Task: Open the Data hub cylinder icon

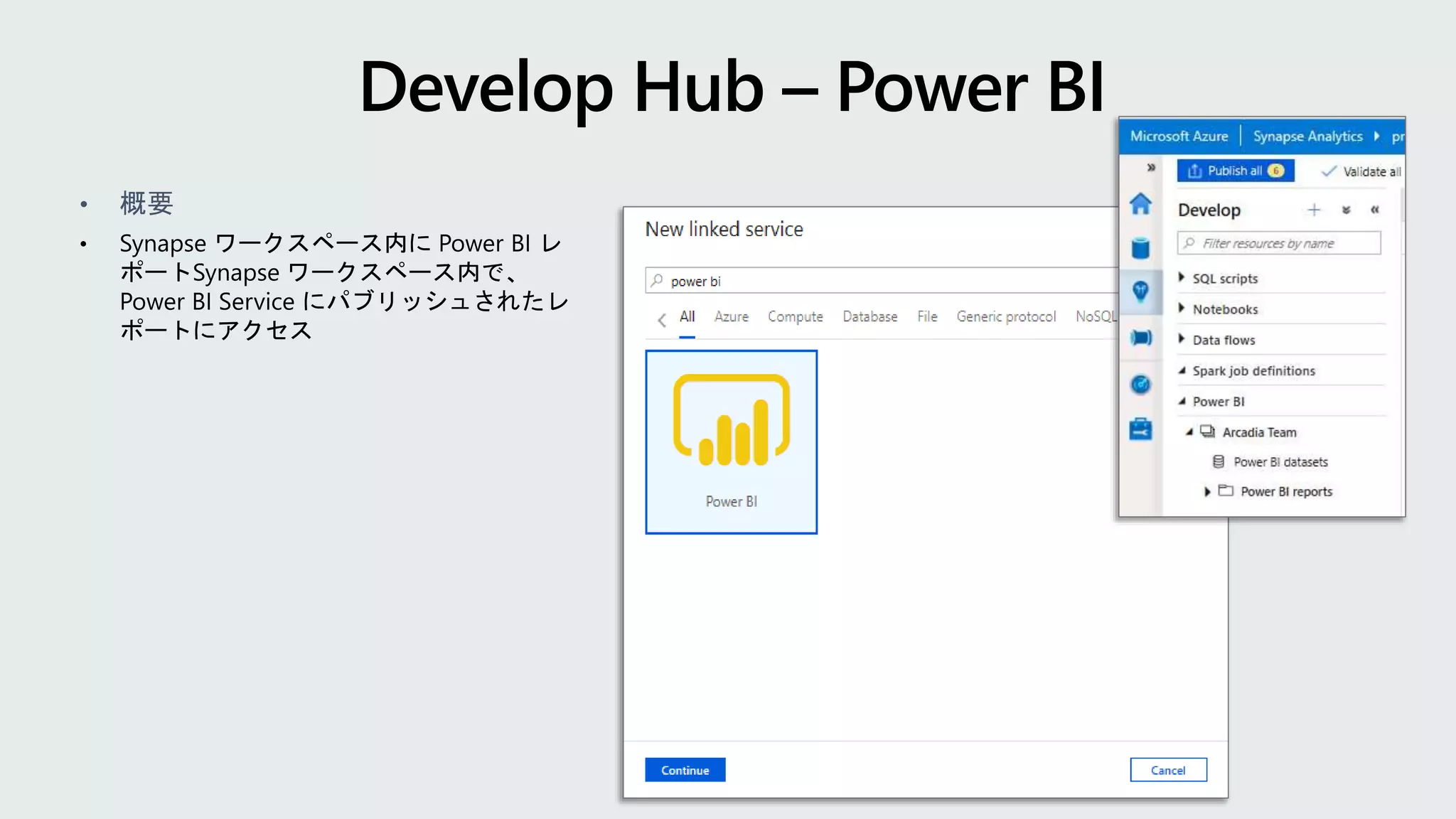Action: point(1140,247)
